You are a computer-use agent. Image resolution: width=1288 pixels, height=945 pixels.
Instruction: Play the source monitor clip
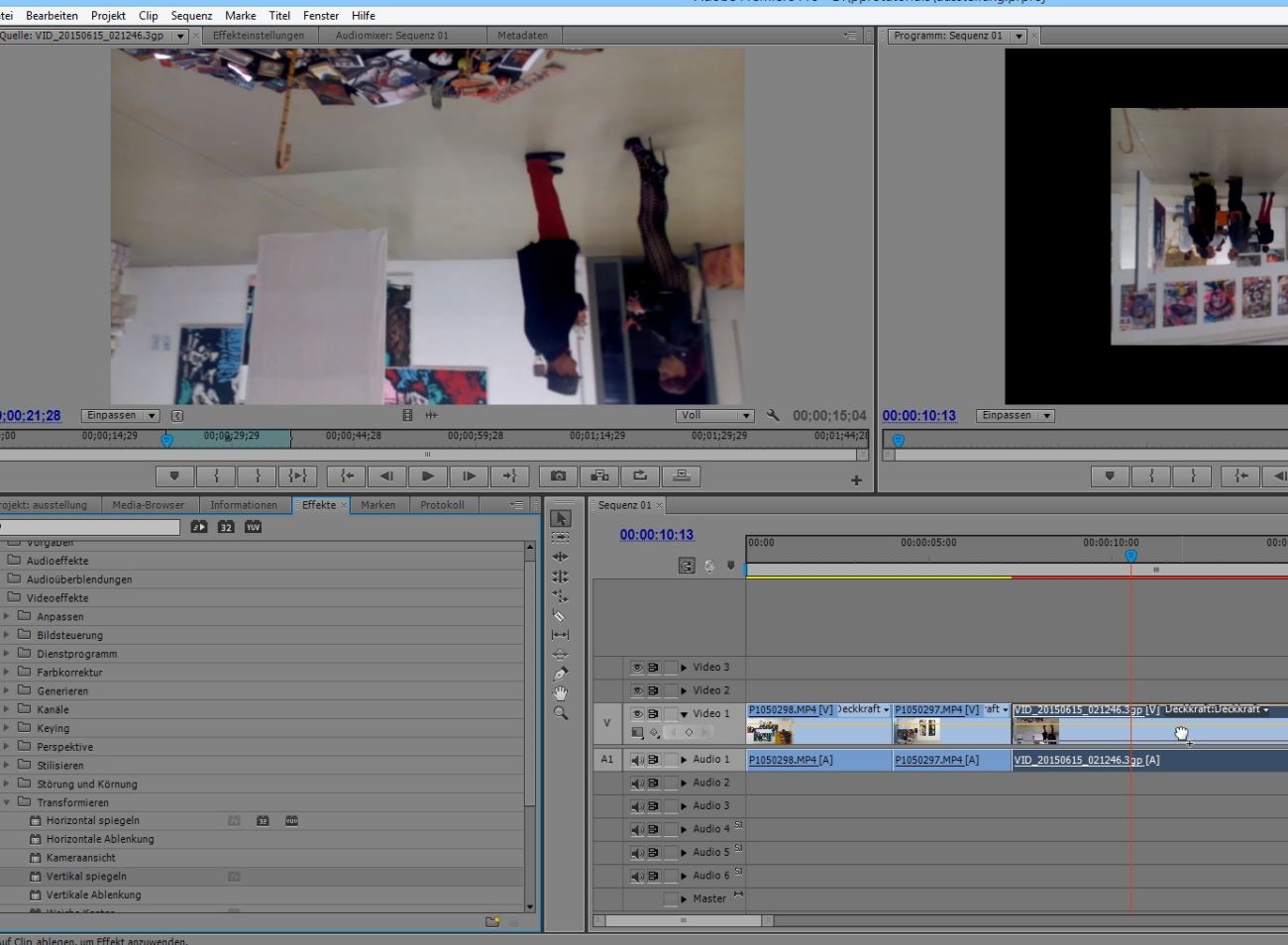pos(428,476)
